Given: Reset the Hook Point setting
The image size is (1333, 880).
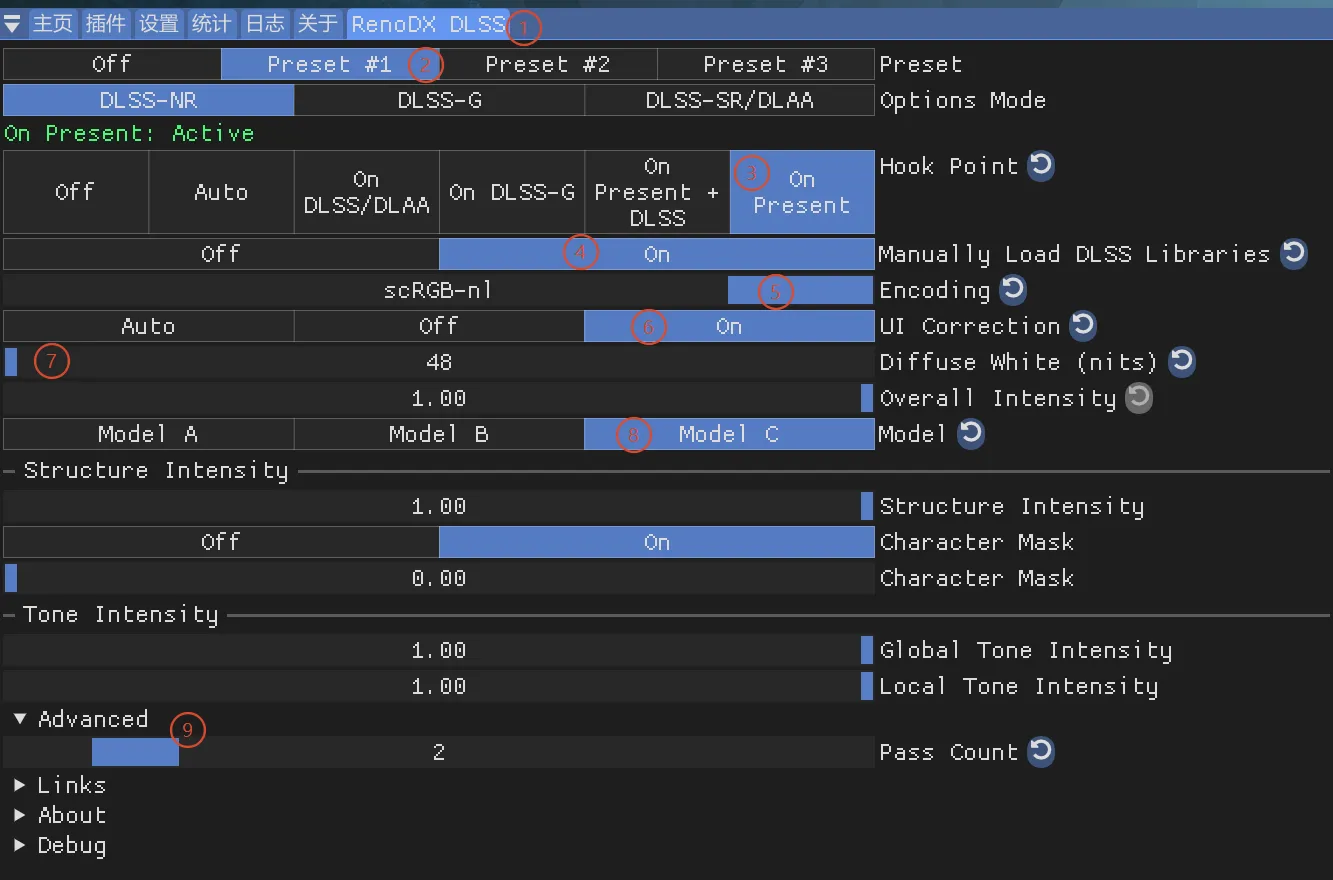Looking at the screenshot, I should (x=1041, y=166).
